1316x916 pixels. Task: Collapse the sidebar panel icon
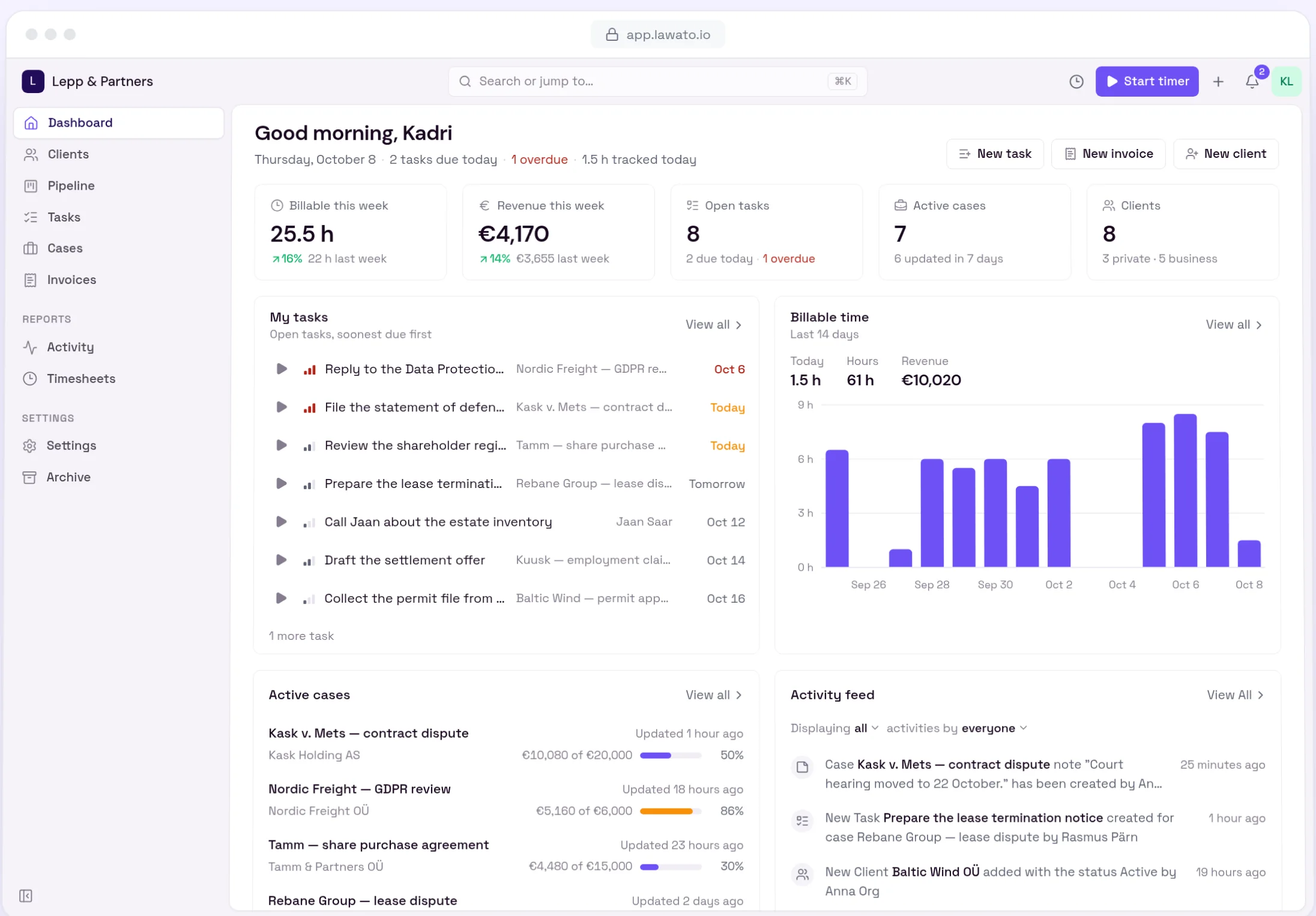pyautogui.click(x=26, y=896)
